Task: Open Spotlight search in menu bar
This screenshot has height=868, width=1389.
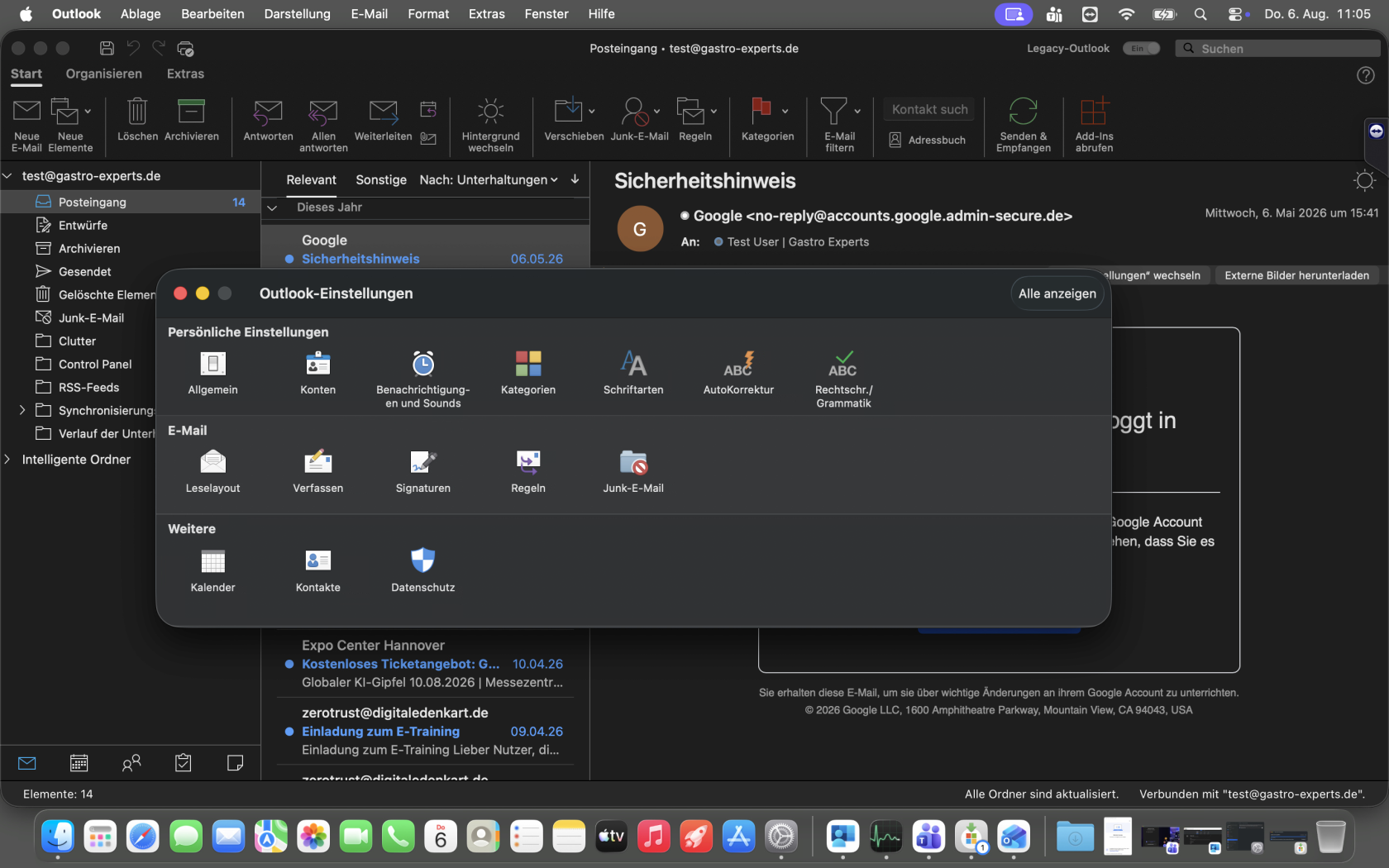Action: click(1200, 14)
